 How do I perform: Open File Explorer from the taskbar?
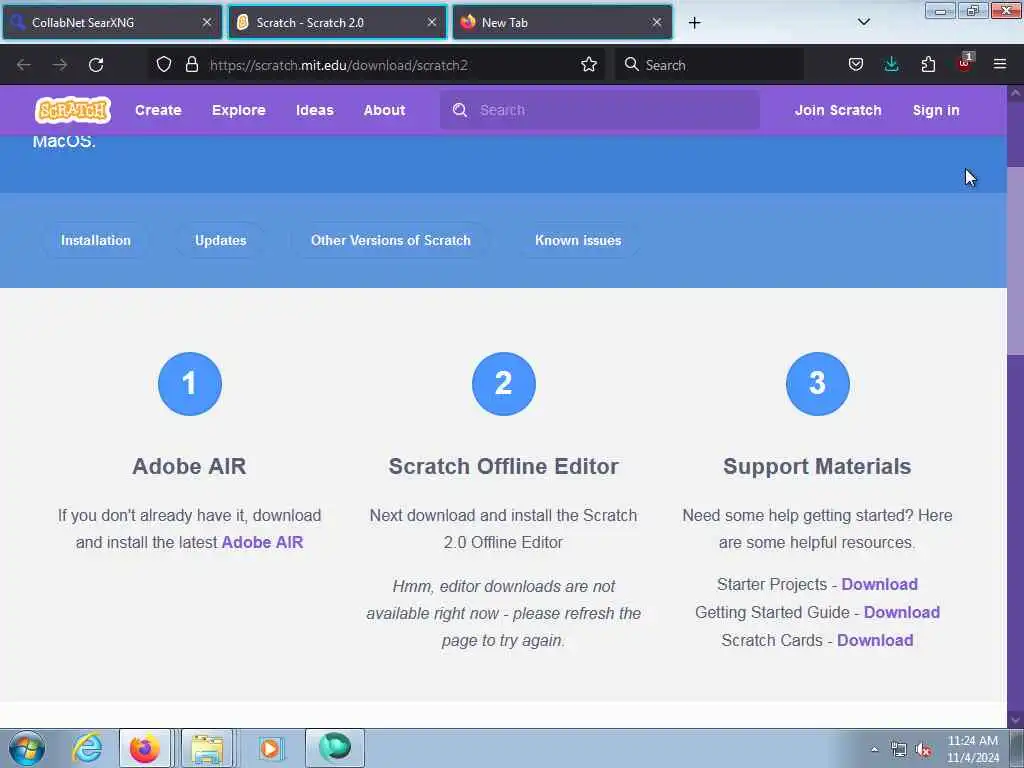tap(207, 748)
